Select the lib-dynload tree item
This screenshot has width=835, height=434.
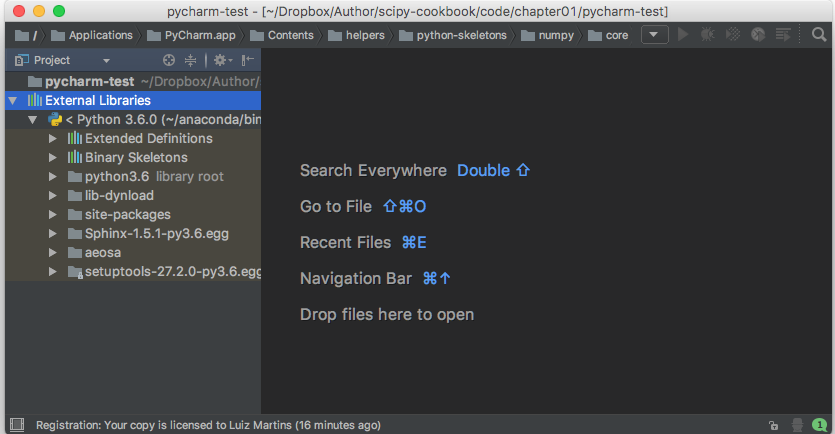[119, 195]
